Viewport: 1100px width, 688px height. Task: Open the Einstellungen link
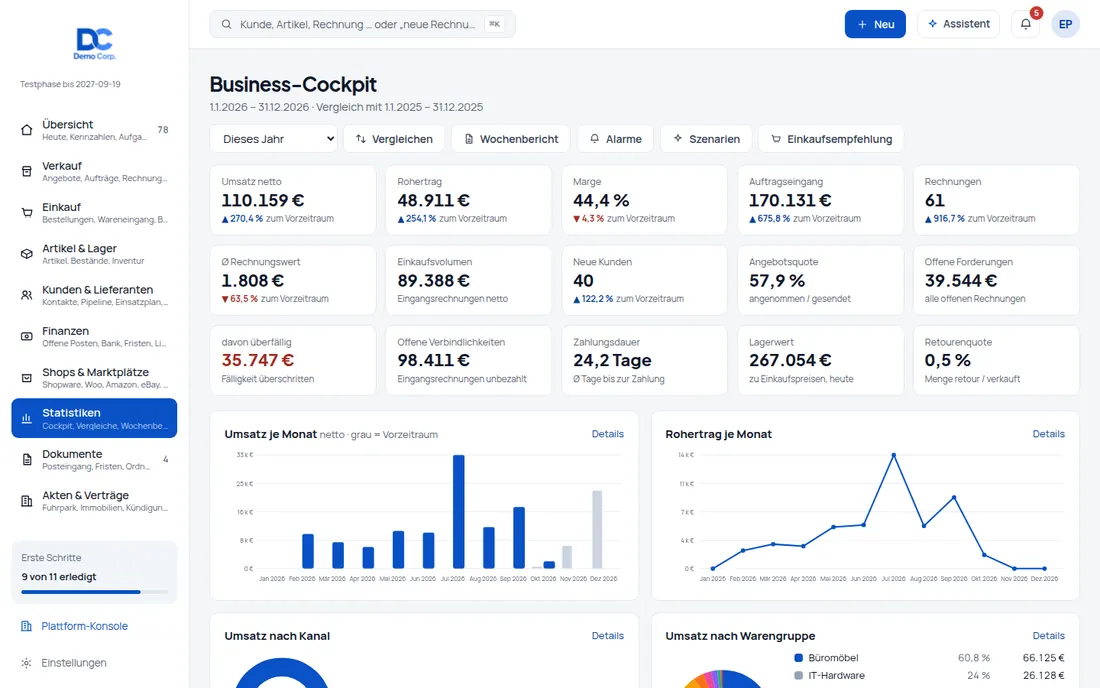74,663
